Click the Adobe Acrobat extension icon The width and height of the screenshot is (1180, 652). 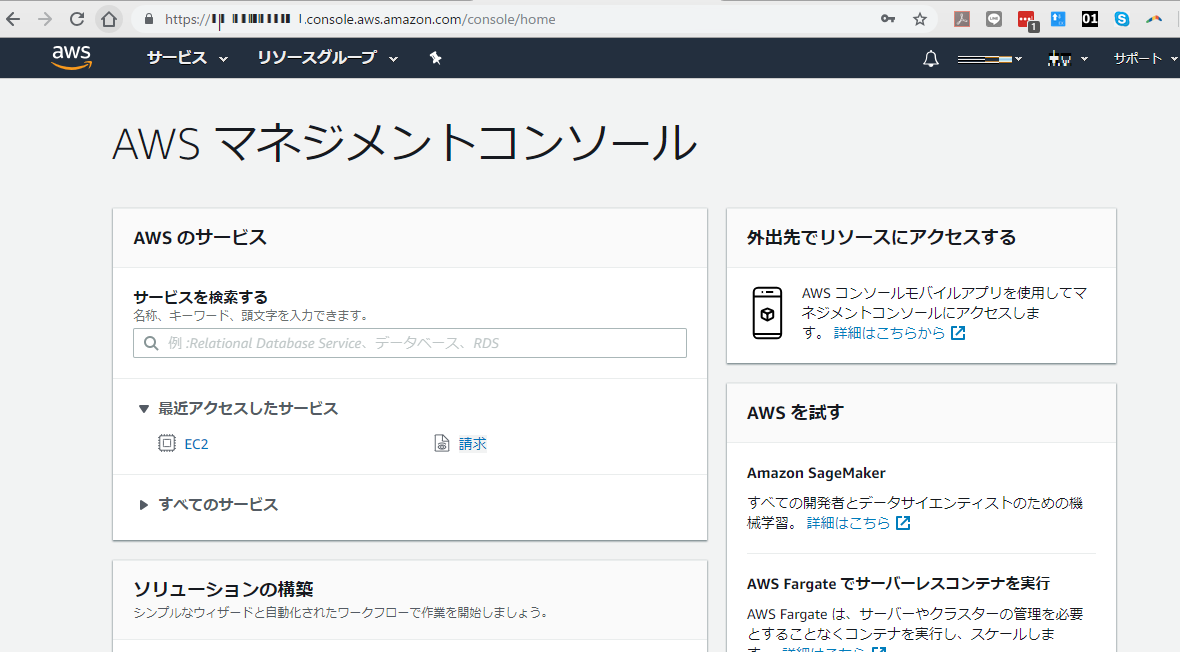(962, 19)
